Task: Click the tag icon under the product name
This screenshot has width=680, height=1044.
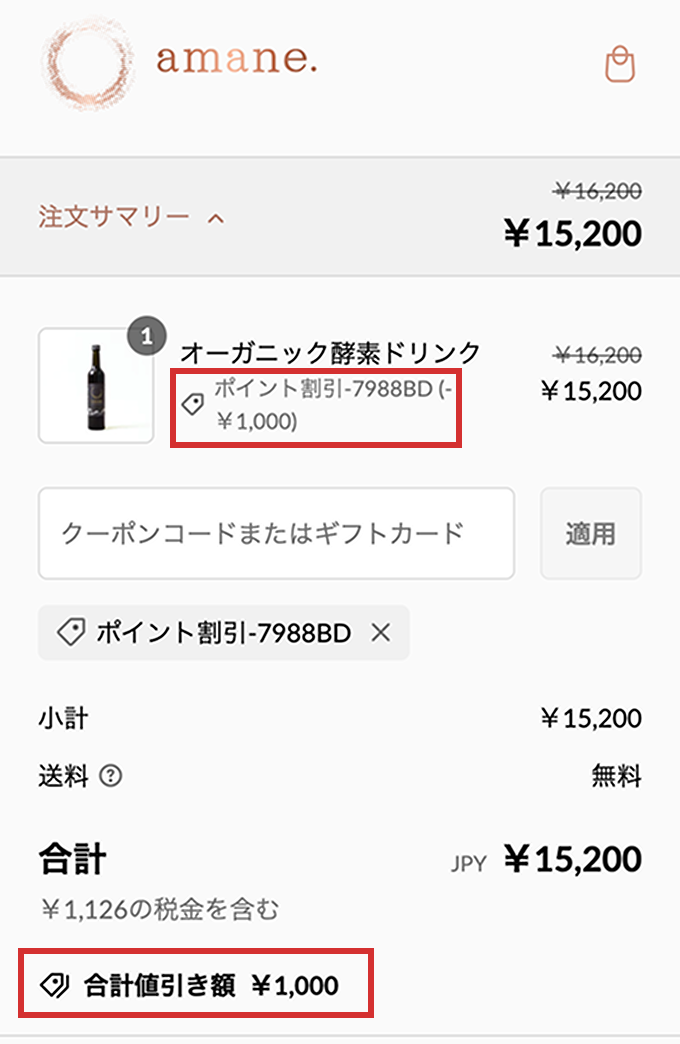Action: point(193,403)
